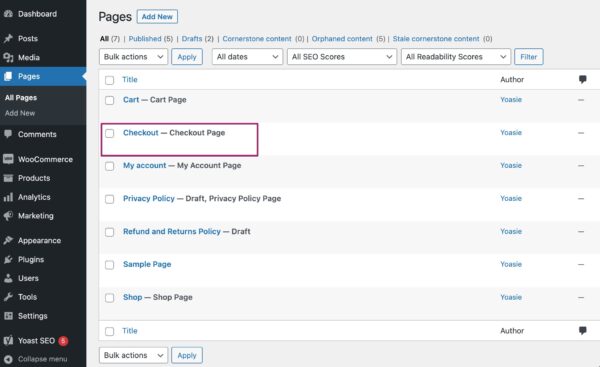Open the Privacy Policy page link
The image size is (600, 367).
point(149,198)
